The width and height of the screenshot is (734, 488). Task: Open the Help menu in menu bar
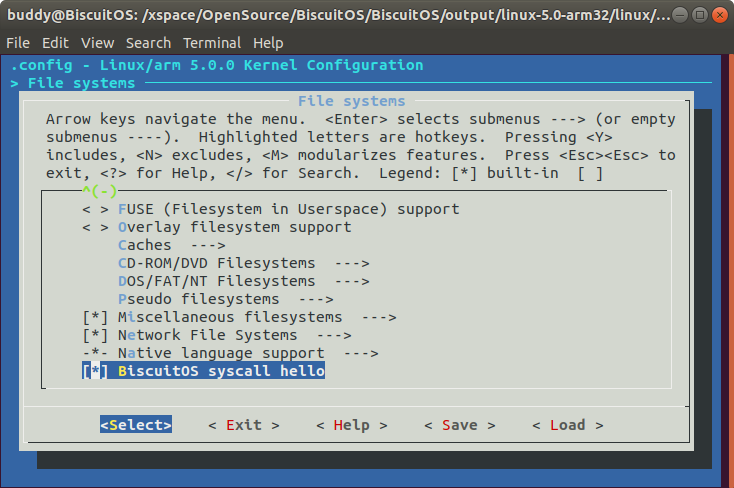pos(268,43)
